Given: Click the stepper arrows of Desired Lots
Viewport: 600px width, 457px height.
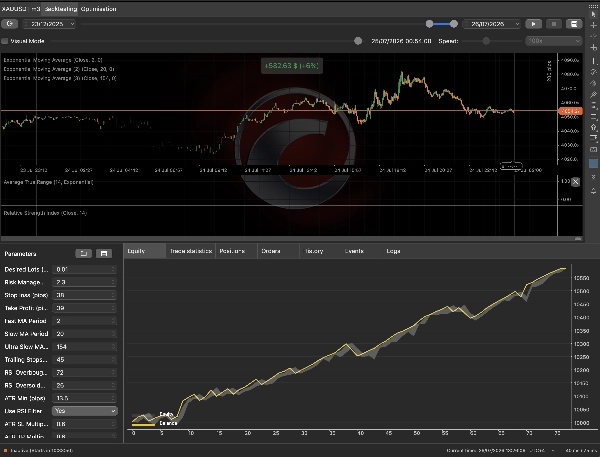Looking at the screenshot, I should 113,269.
